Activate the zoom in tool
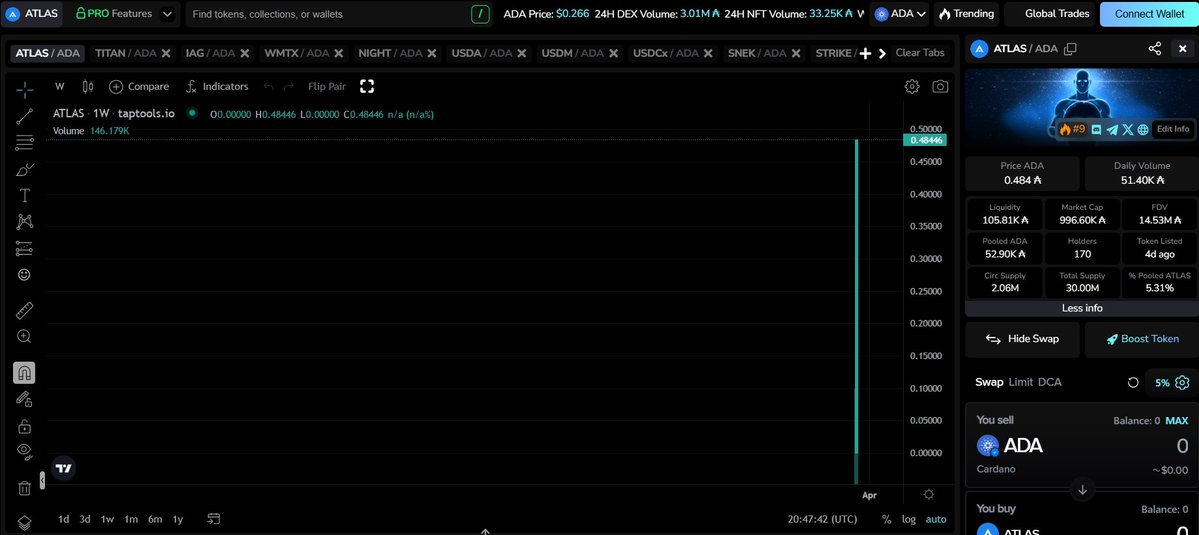1199x535 pixels. tap(24, 336)
